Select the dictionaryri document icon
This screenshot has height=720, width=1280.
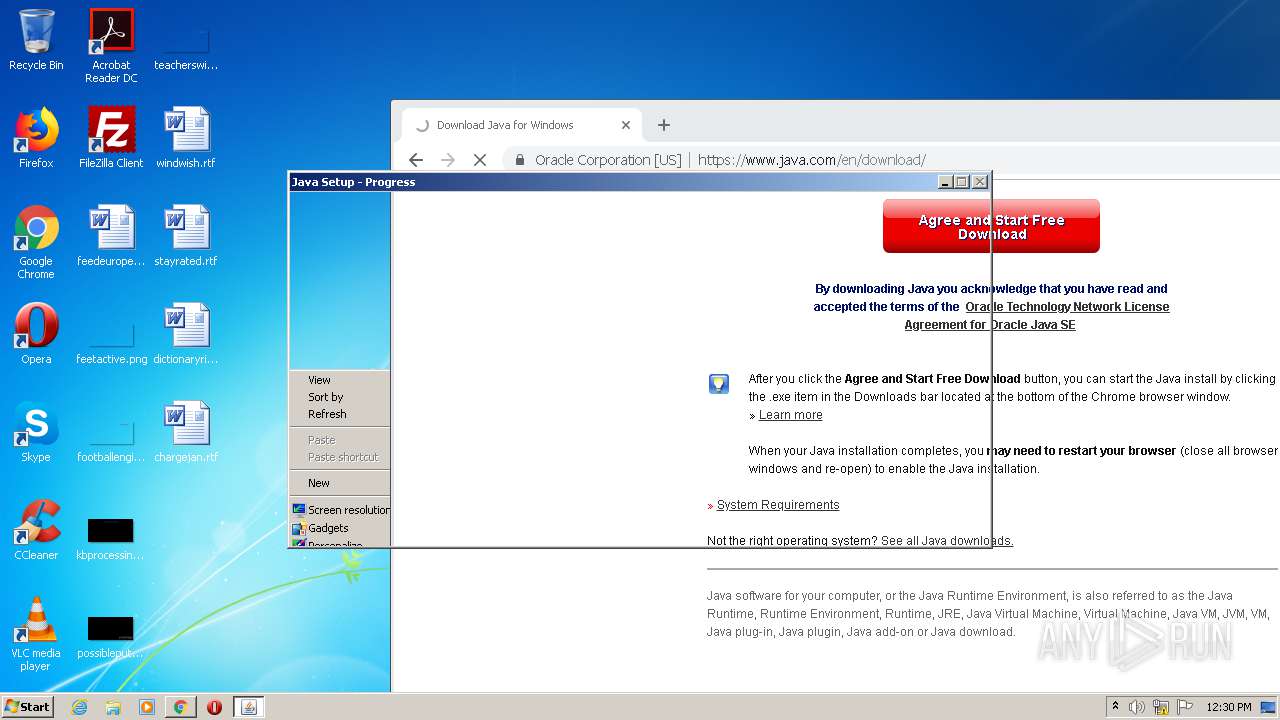(186, 334)
